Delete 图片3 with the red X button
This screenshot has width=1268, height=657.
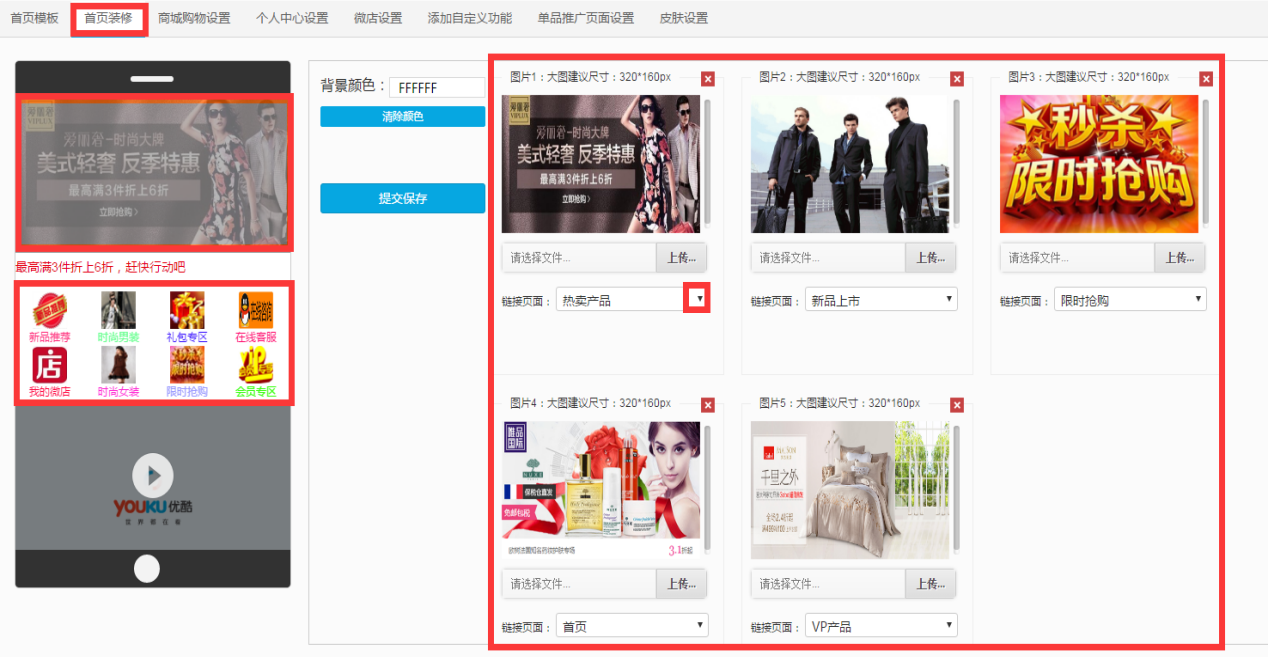point(1206,79)
